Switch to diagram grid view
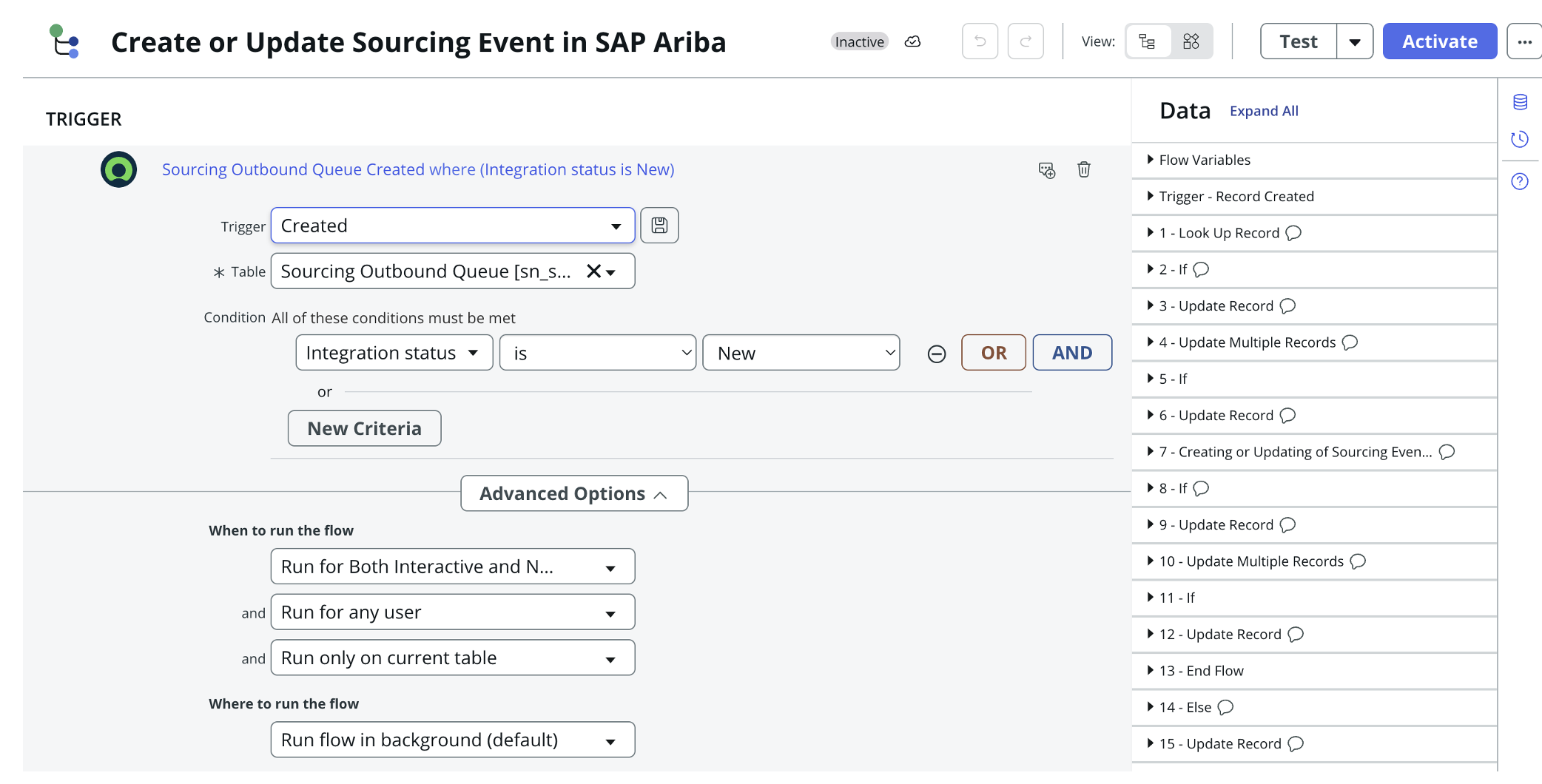Image resolution: width=1542 pixels, height=784 pixels. (1191, 41)
